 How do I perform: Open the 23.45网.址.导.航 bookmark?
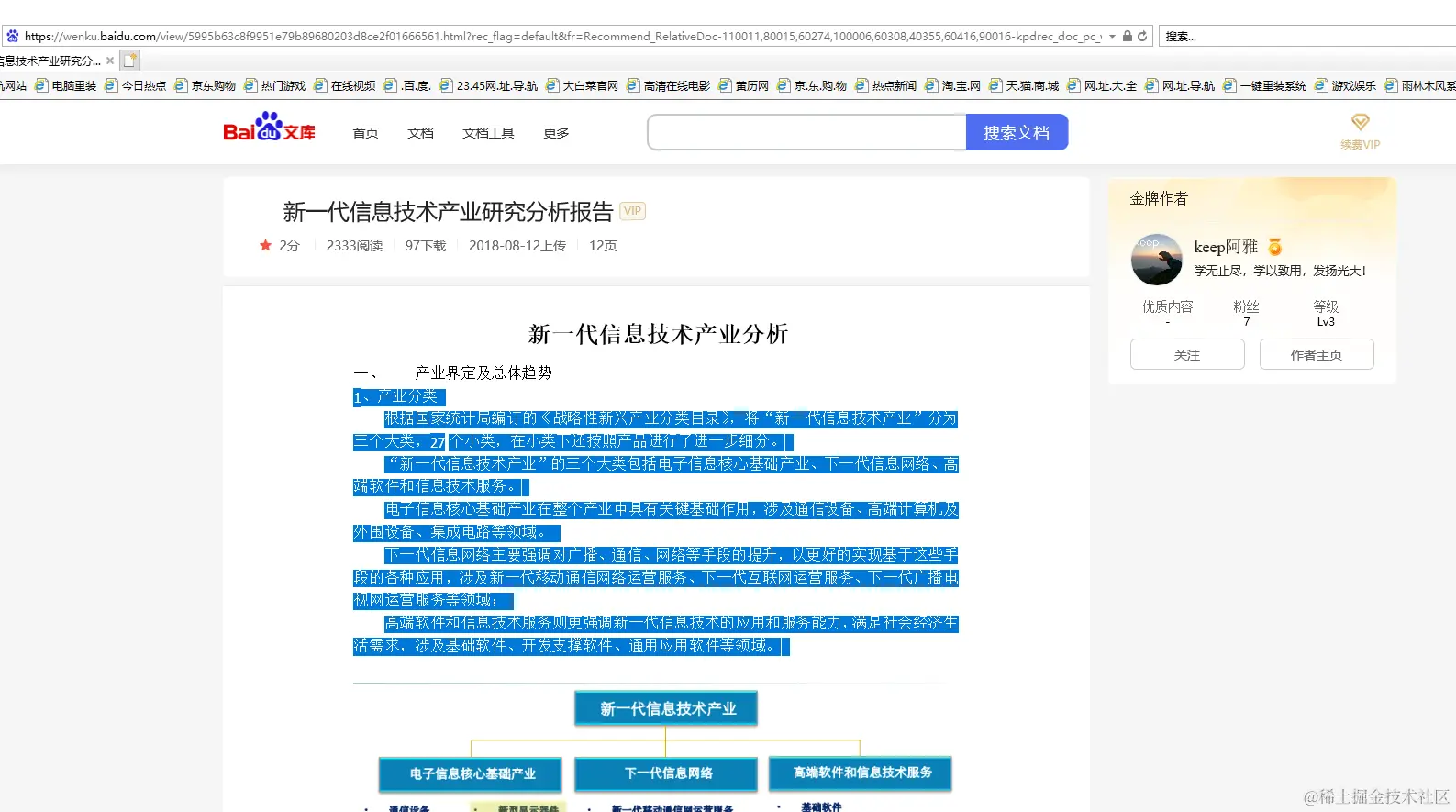coord(488,85)
